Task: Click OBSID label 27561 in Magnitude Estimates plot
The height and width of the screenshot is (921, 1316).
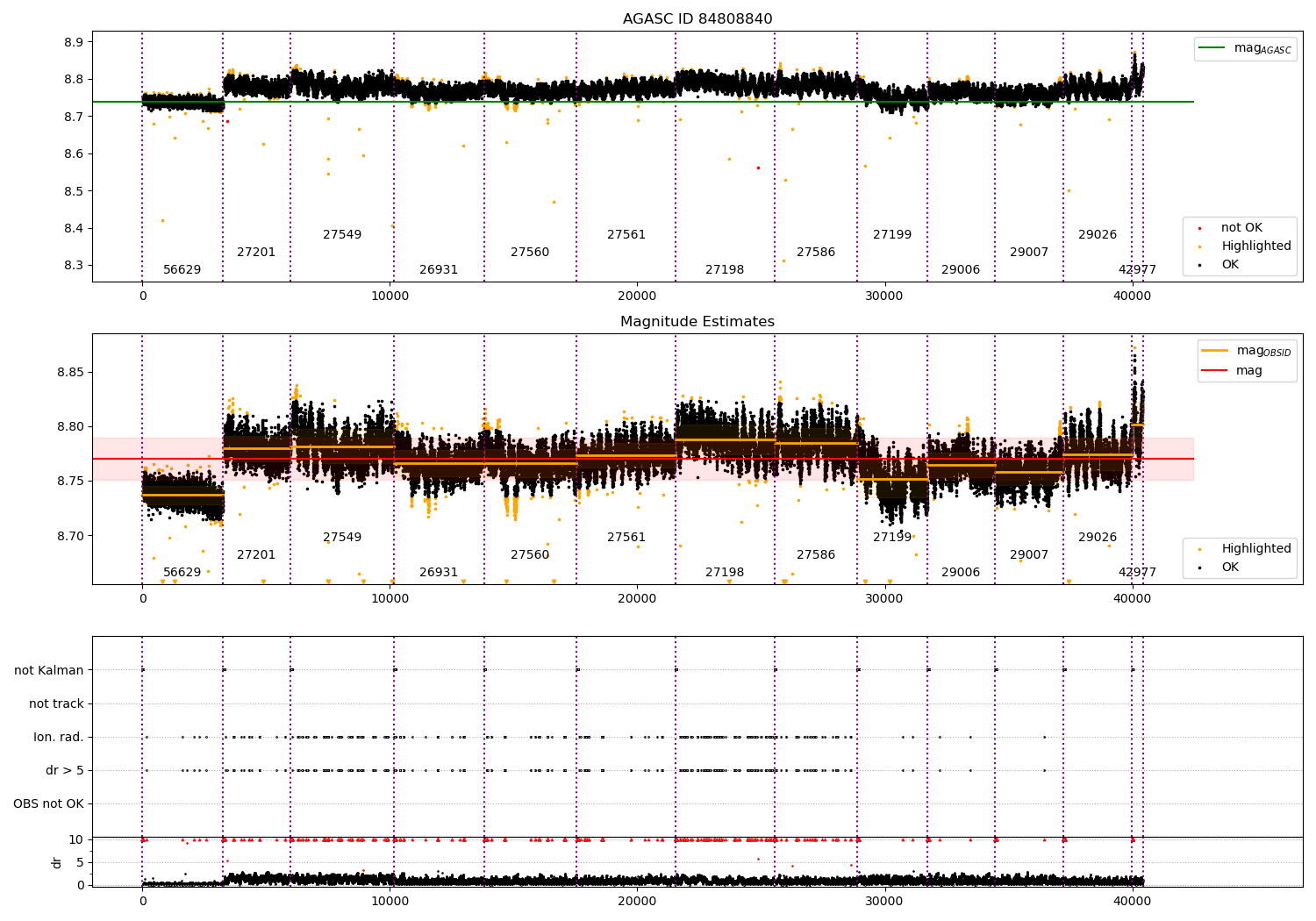Action: [x=626, y=538]
